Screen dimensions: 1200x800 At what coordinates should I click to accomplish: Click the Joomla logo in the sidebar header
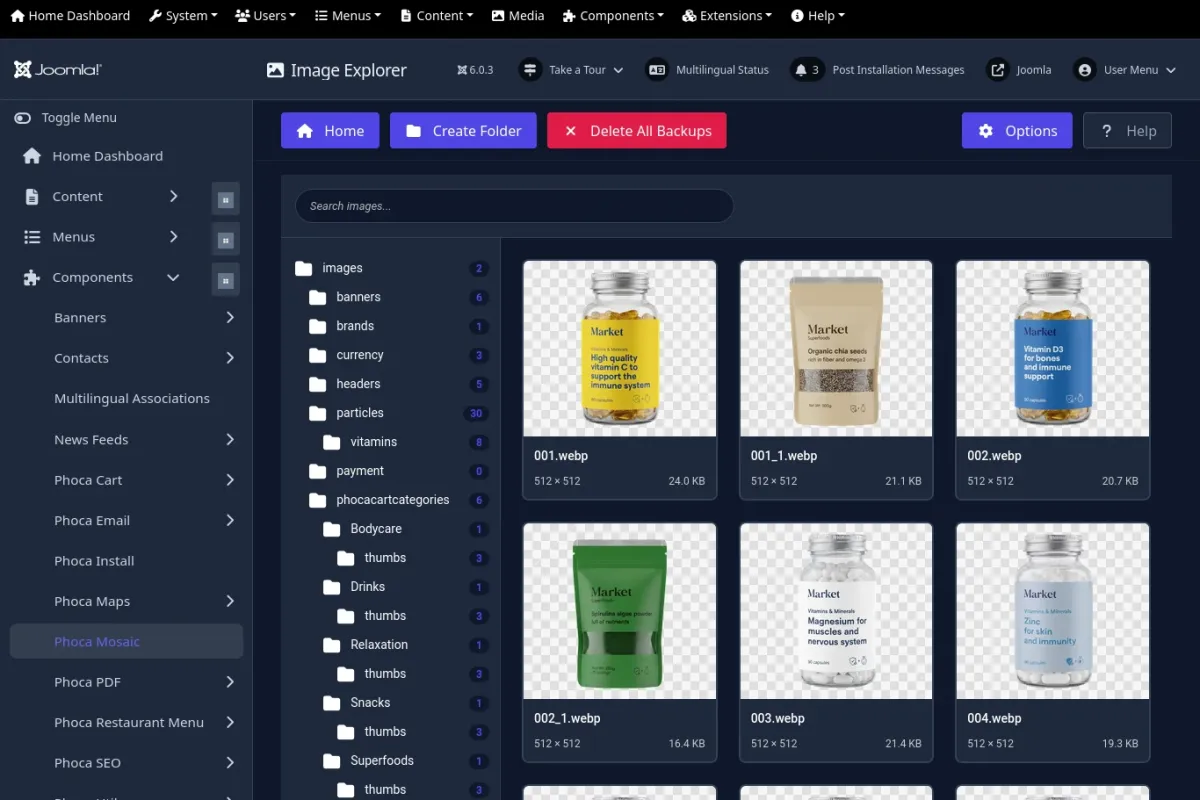pyautogui.click(x=58, y=70)
